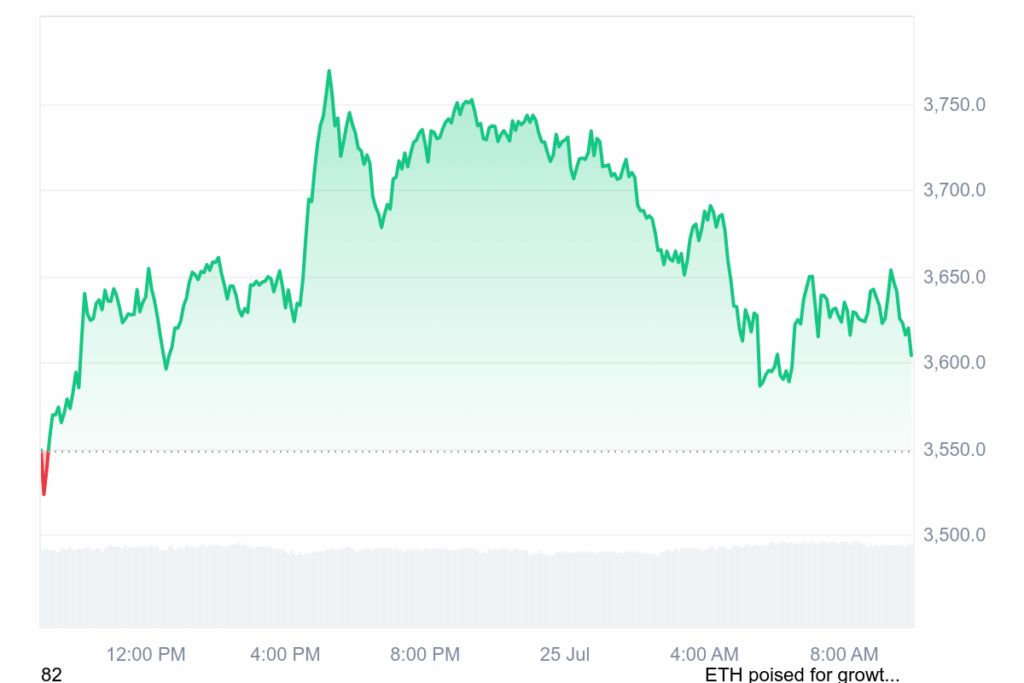The height and width of the screenshot is (683, 1024).
Task: Select the 25 Jul date axis label
Action: click(x=565, y=654)
